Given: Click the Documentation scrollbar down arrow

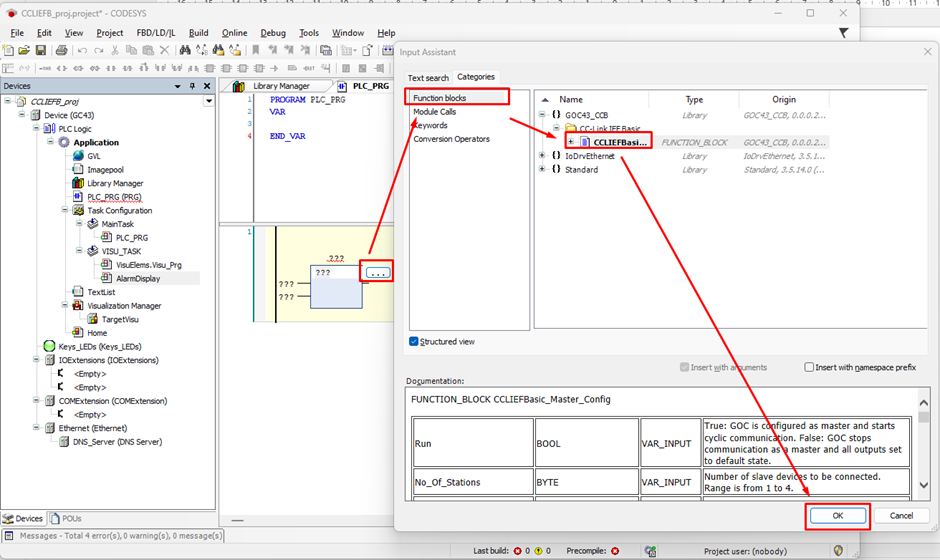Looking at the screenshot, I should tap(923, 486).
